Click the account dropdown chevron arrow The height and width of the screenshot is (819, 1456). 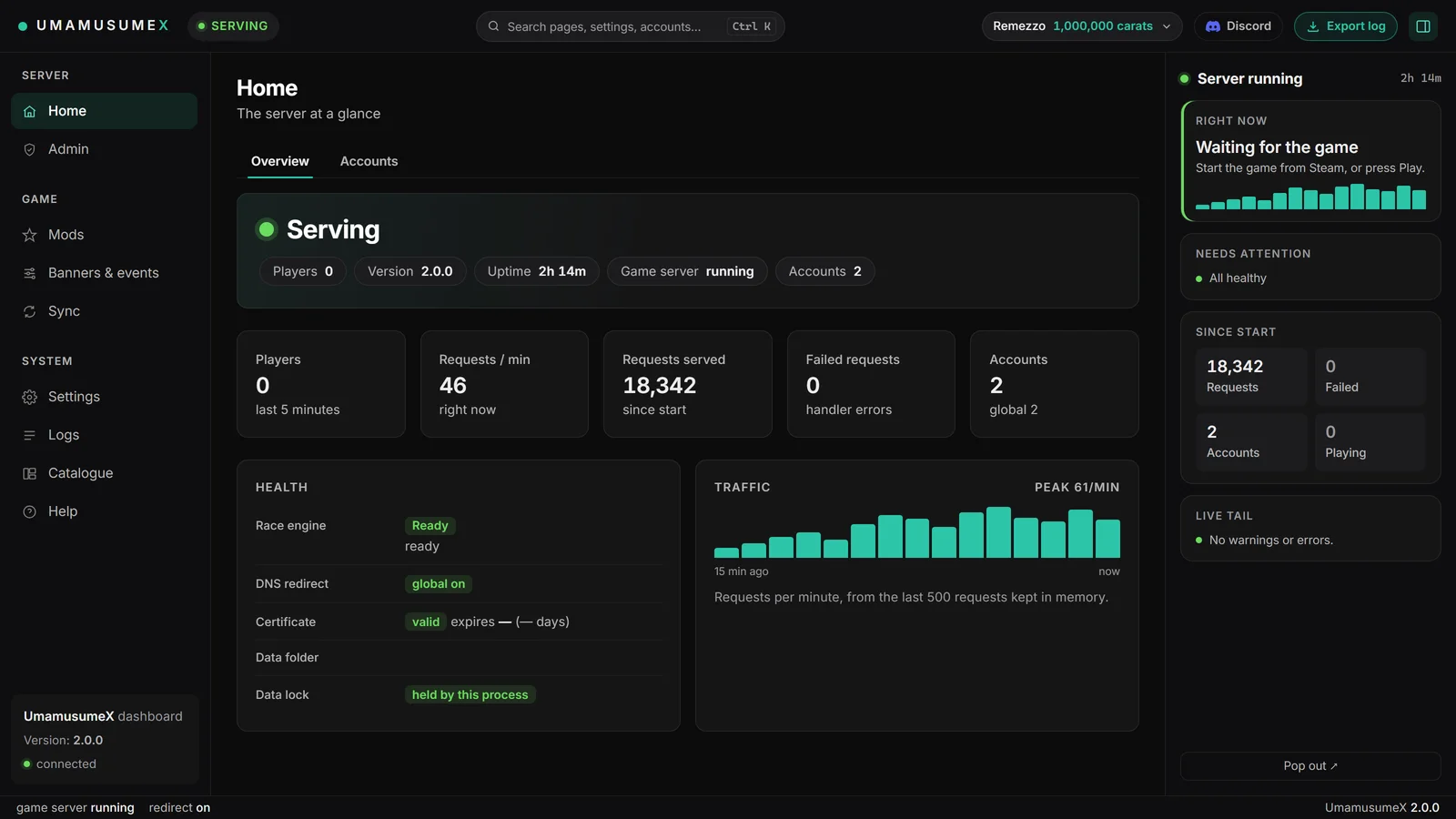pyautogui.click(x=1167, y=26)
